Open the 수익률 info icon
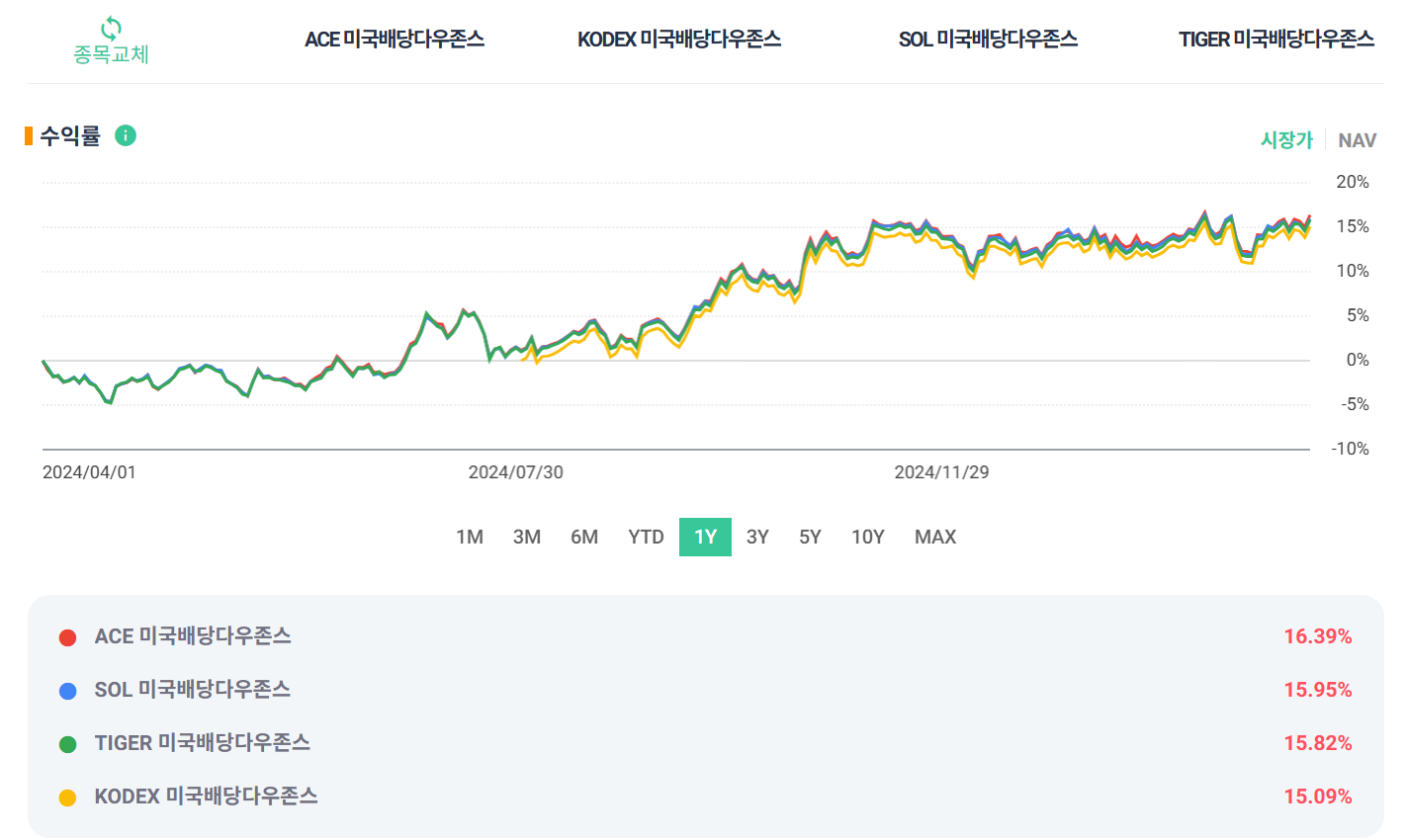 coord(126,135)
